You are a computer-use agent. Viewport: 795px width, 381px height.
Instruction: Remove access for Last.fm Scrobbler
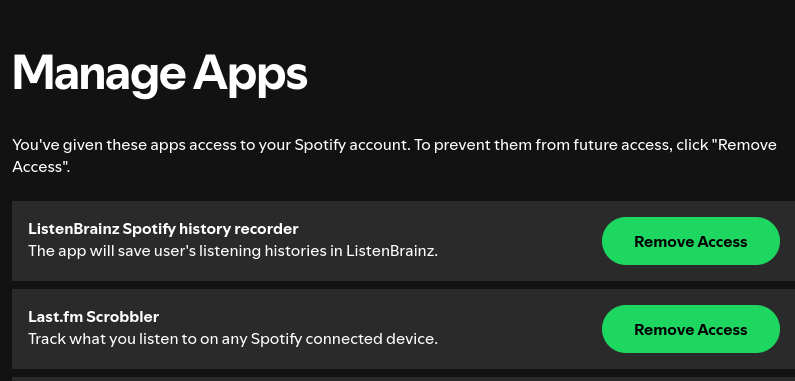click(x=691, y=329)
